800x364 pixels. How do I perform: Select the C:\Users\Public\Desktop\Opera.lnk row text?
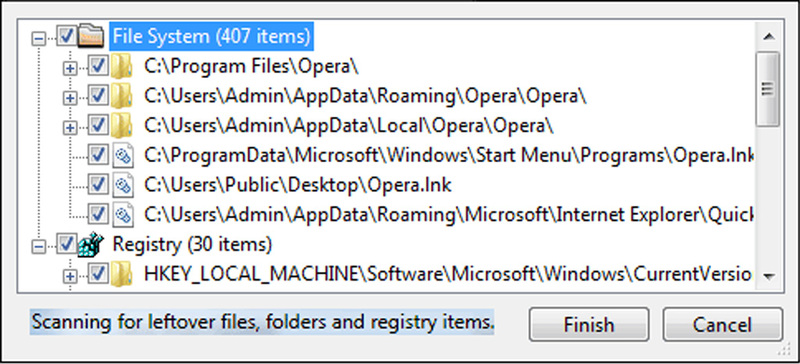[297, 185]
